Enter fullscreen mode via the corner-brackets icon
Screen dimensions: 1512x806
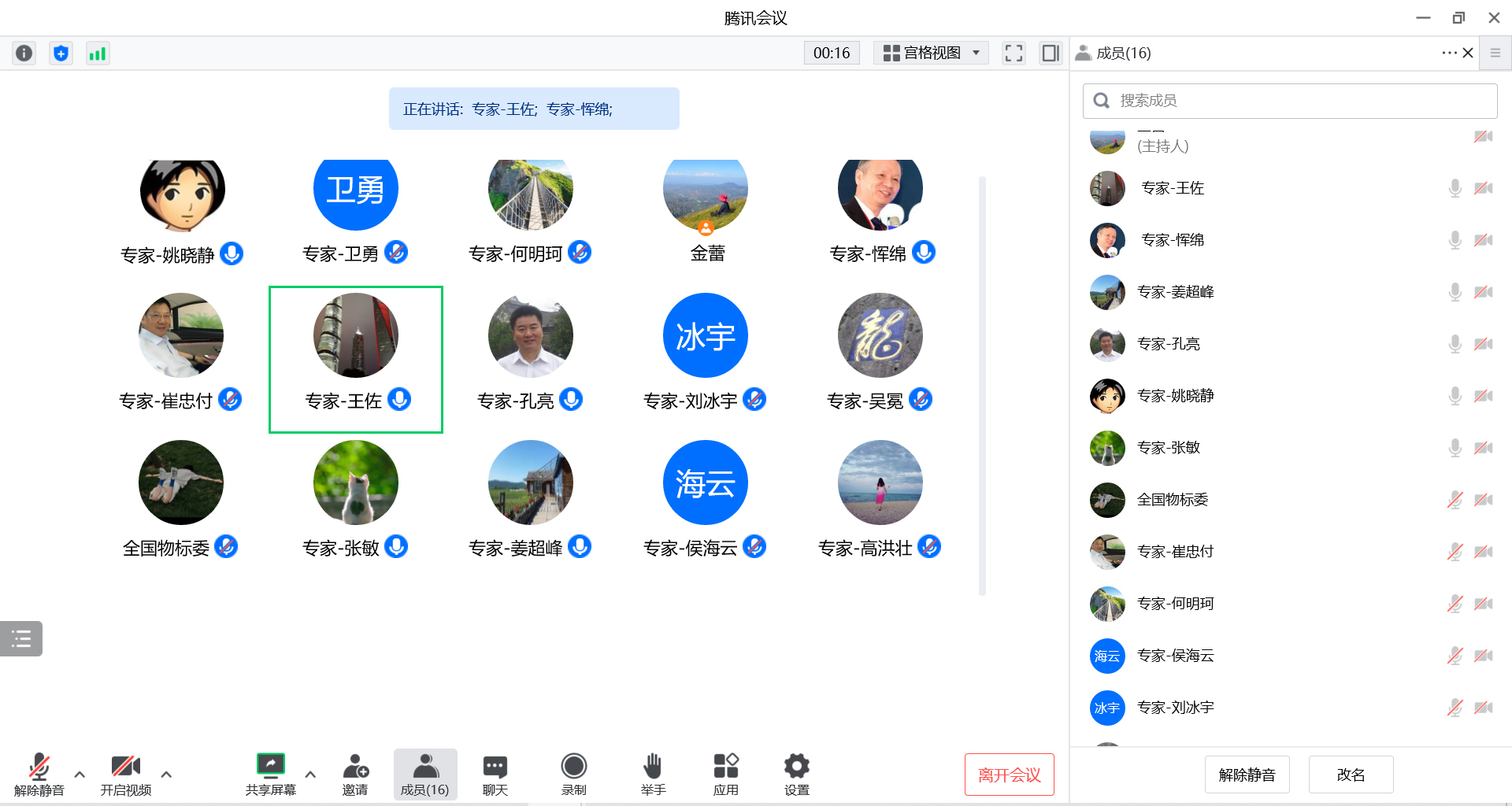(x=1014, y=54)
